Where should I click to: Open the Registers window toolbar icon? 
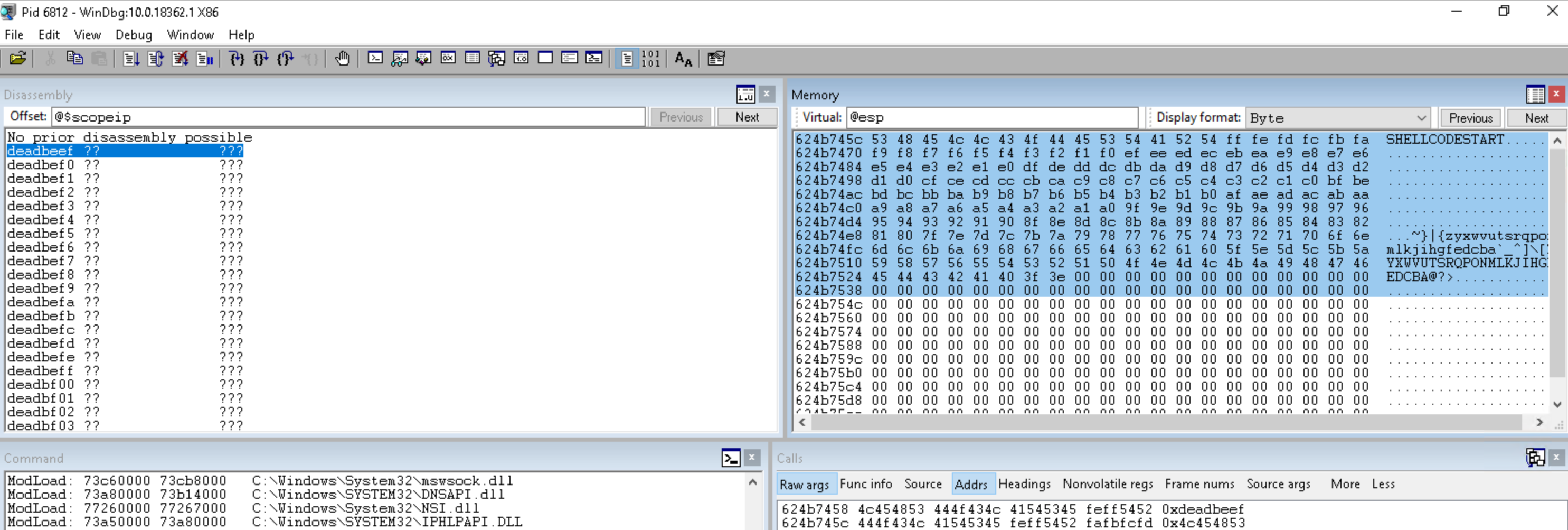tap(448, 59)
